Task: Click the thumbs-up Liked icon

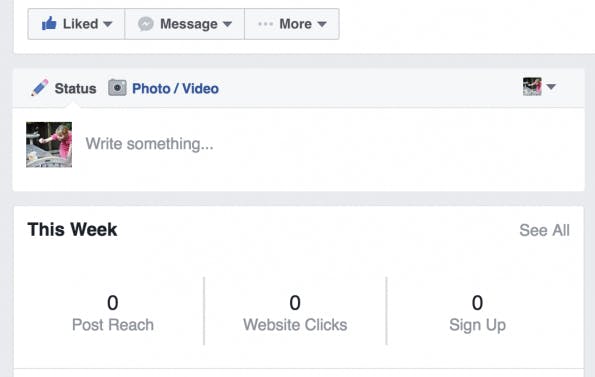Action: click(x=49, y=24)
